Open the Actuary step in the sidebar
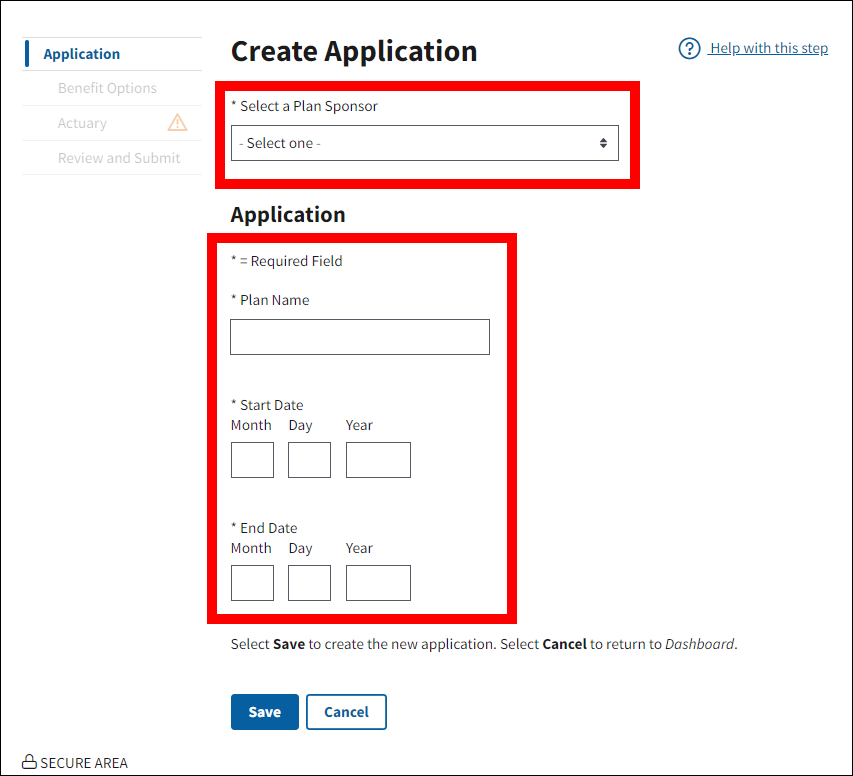The height and width of the screenshot is (776, 853). coord(82,123)
